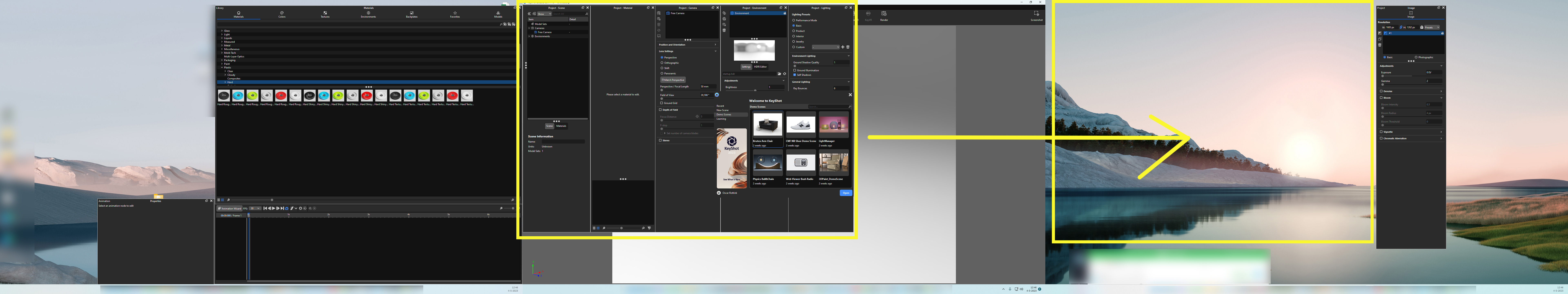Select Settings tab in Environment panel
This screenshot has height=294, width=1568.
[x=746, y=67]
